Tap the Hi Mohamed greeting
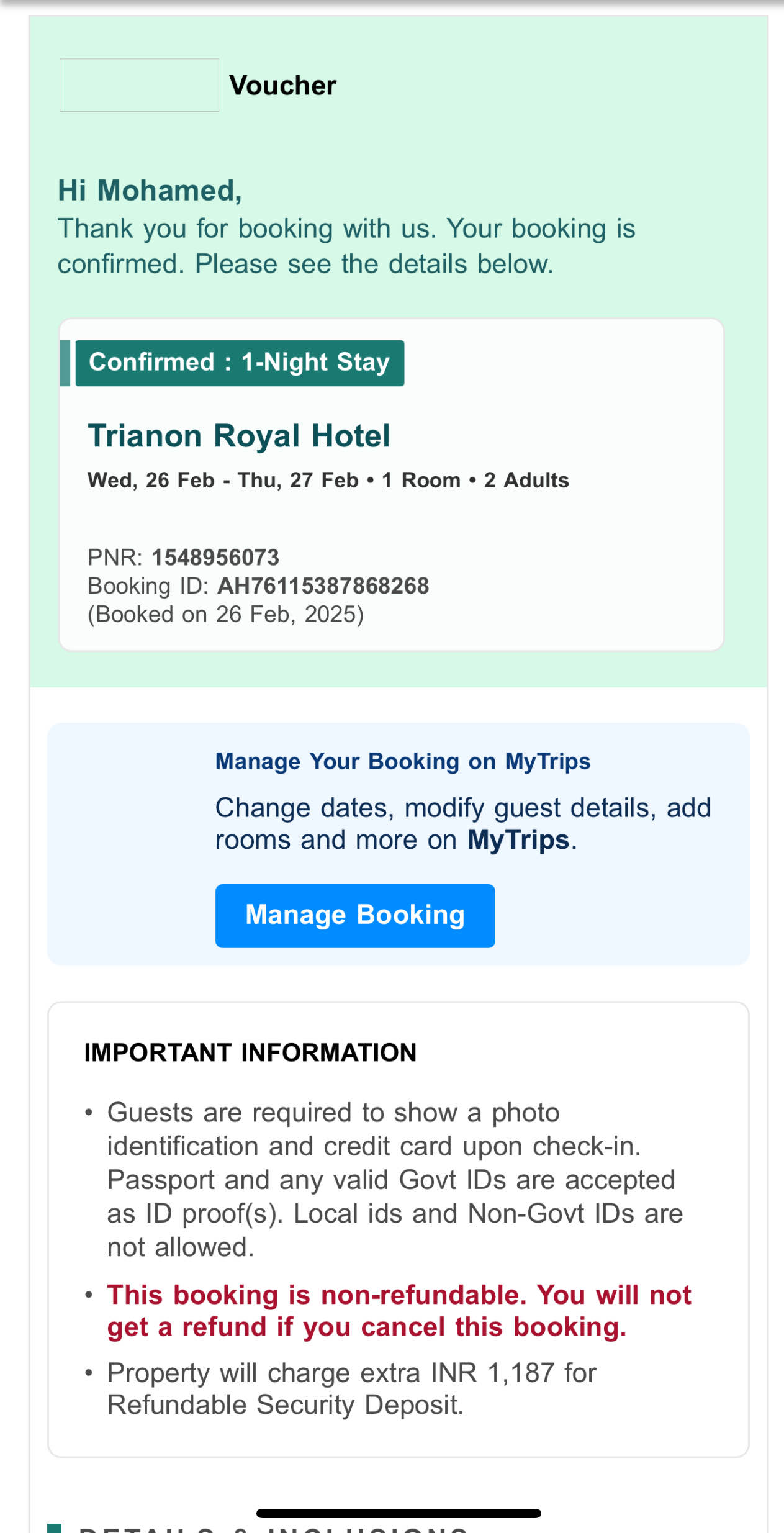Image resolution: width=784 pixels, height=1533 pixels. (x=150, y=191)
